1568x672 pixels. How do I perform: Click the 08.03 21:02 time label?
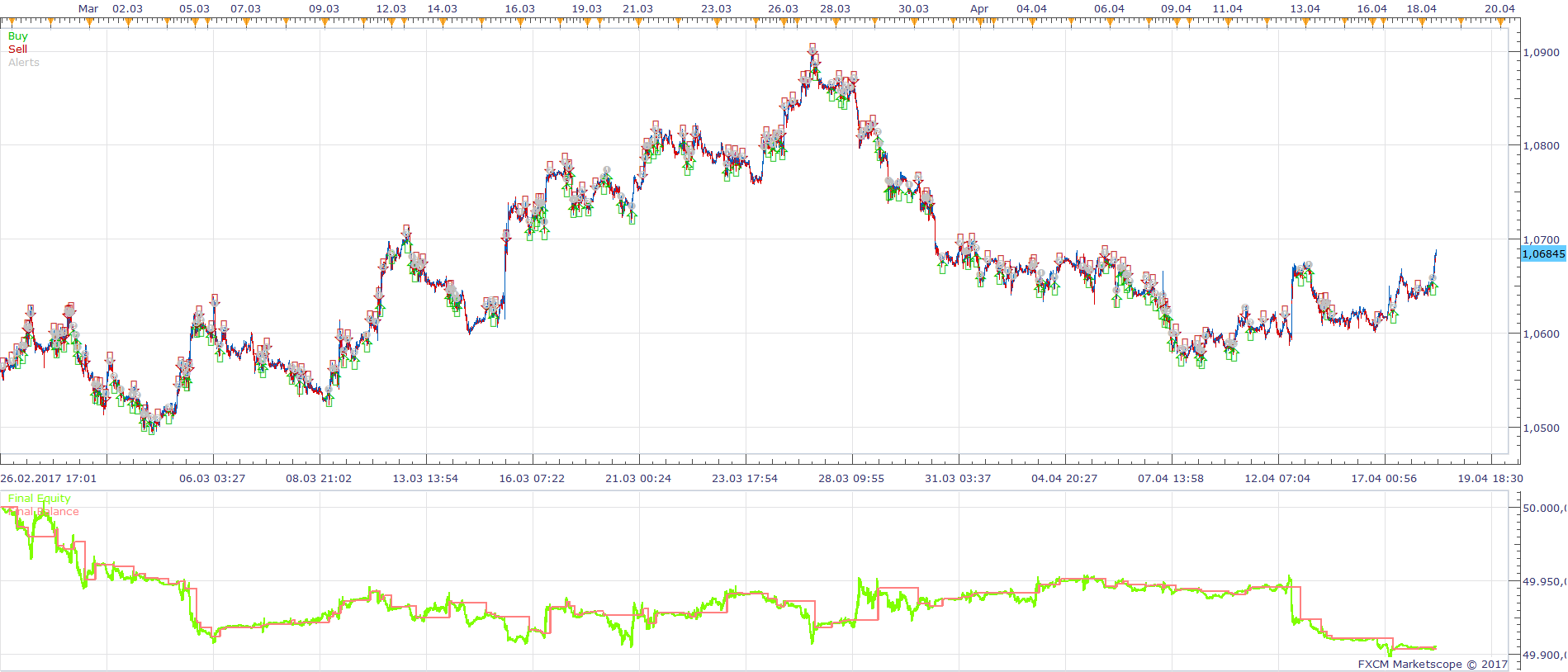tap(319, 479)
